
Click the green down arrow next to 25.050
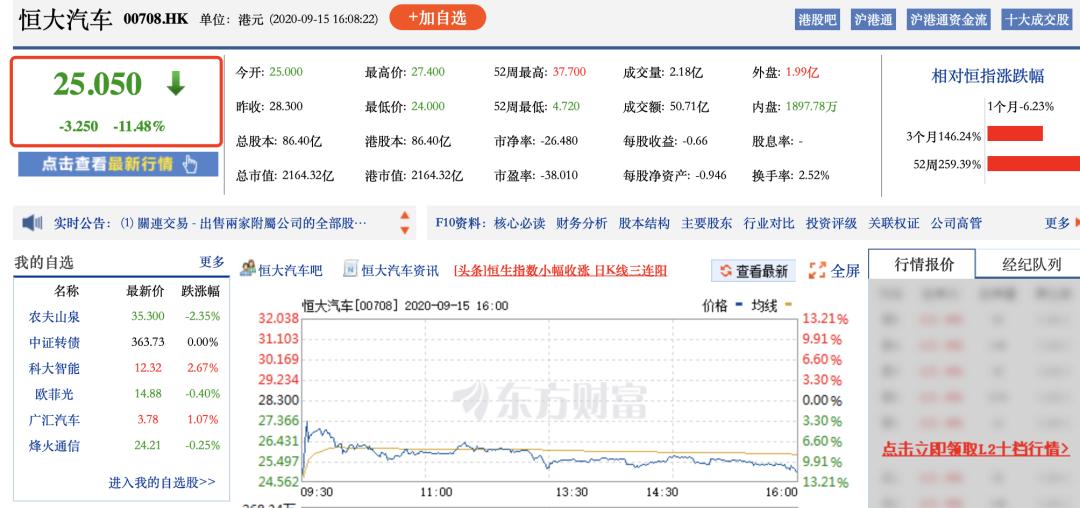[176, 84]
